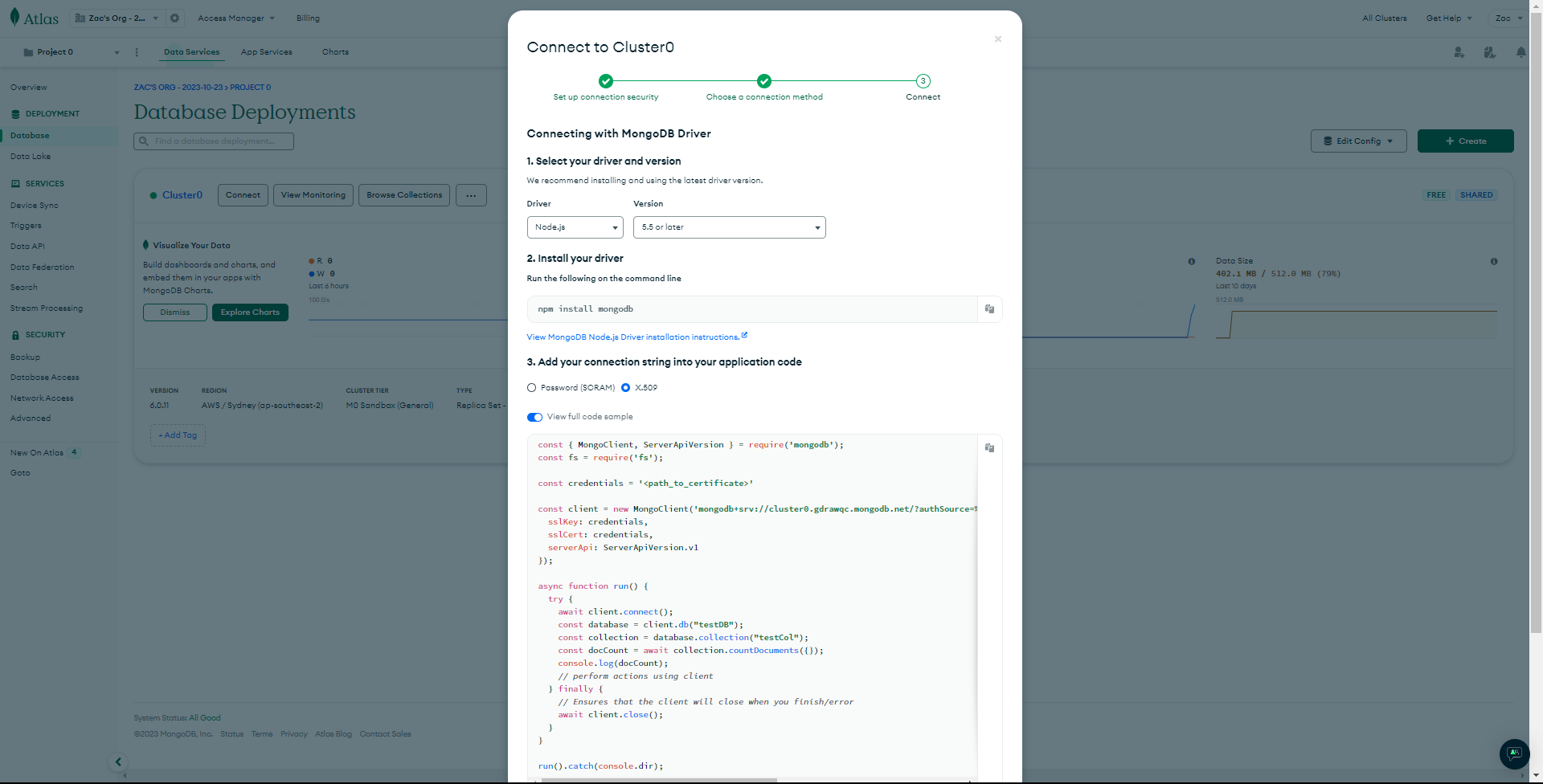Close the Connect to Cluster0 dialog
Image resolution: width=1543 pixels, height=784 pixels.
coord(997,39)
